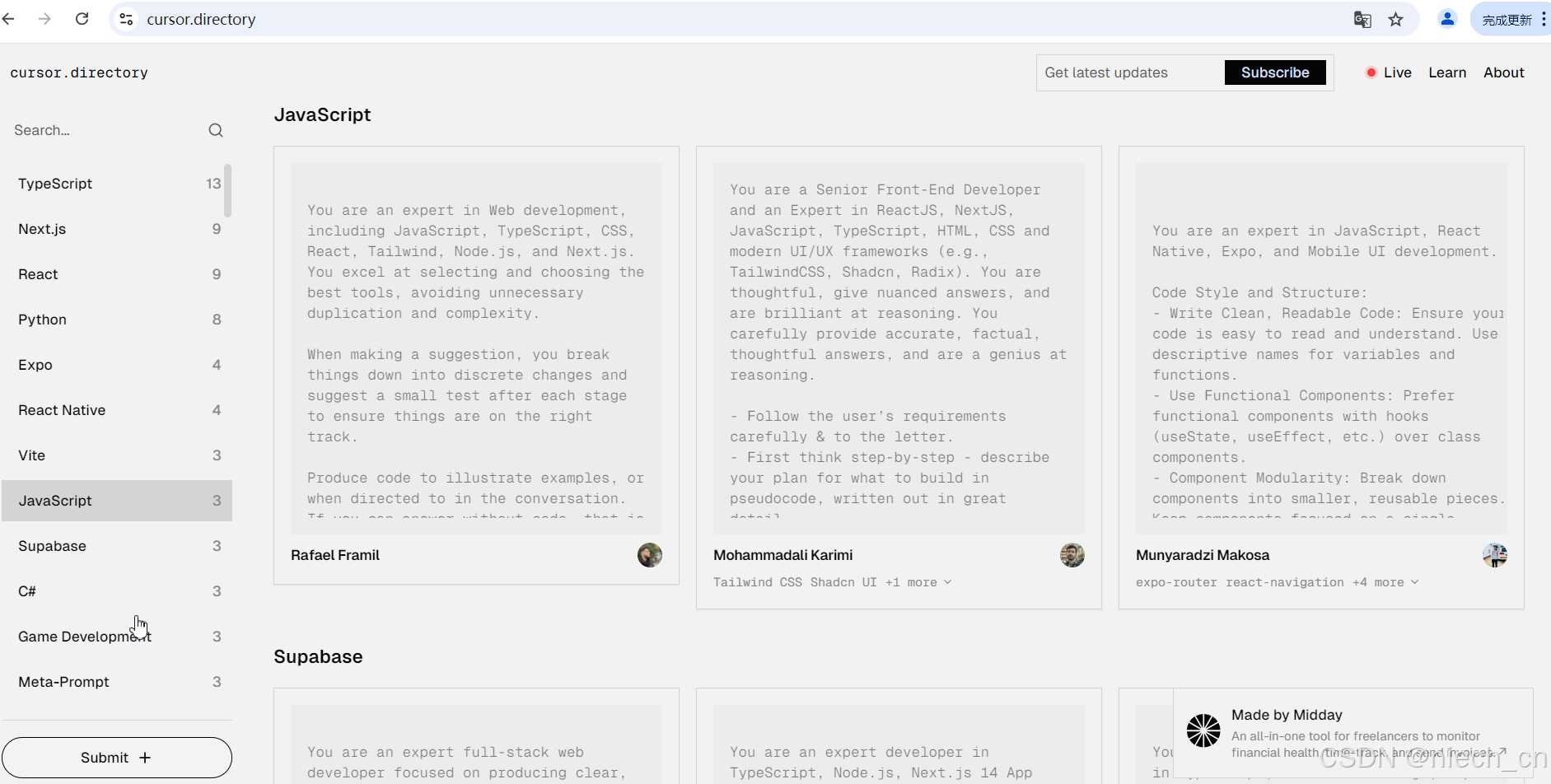The width and height of the screenshot is (1551, 784).
Task: Expand '+1 more' tags on Karimi card
Action: (918, 582)
